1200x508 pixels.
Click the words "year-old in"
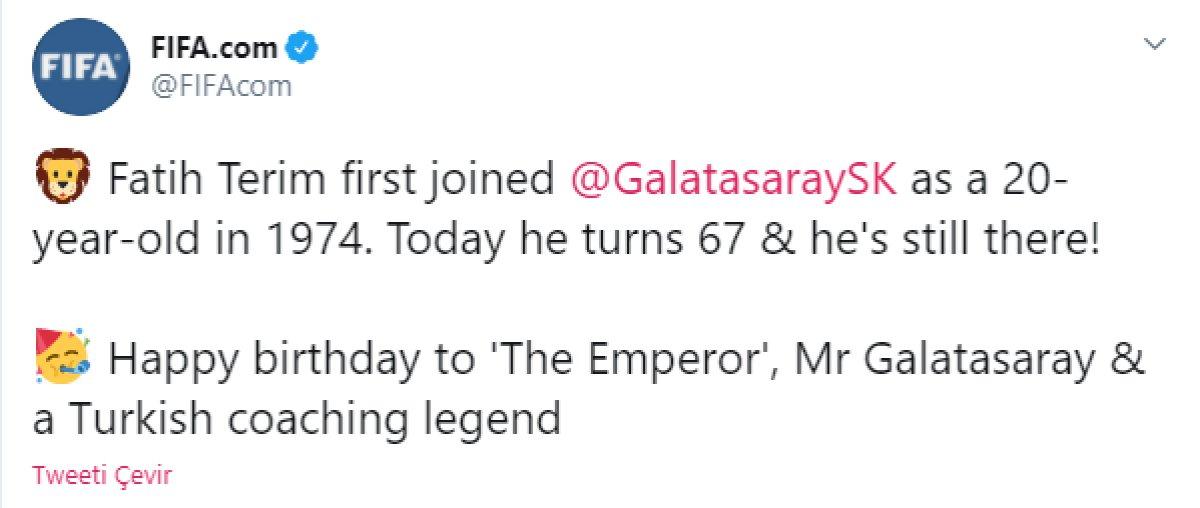156,241
